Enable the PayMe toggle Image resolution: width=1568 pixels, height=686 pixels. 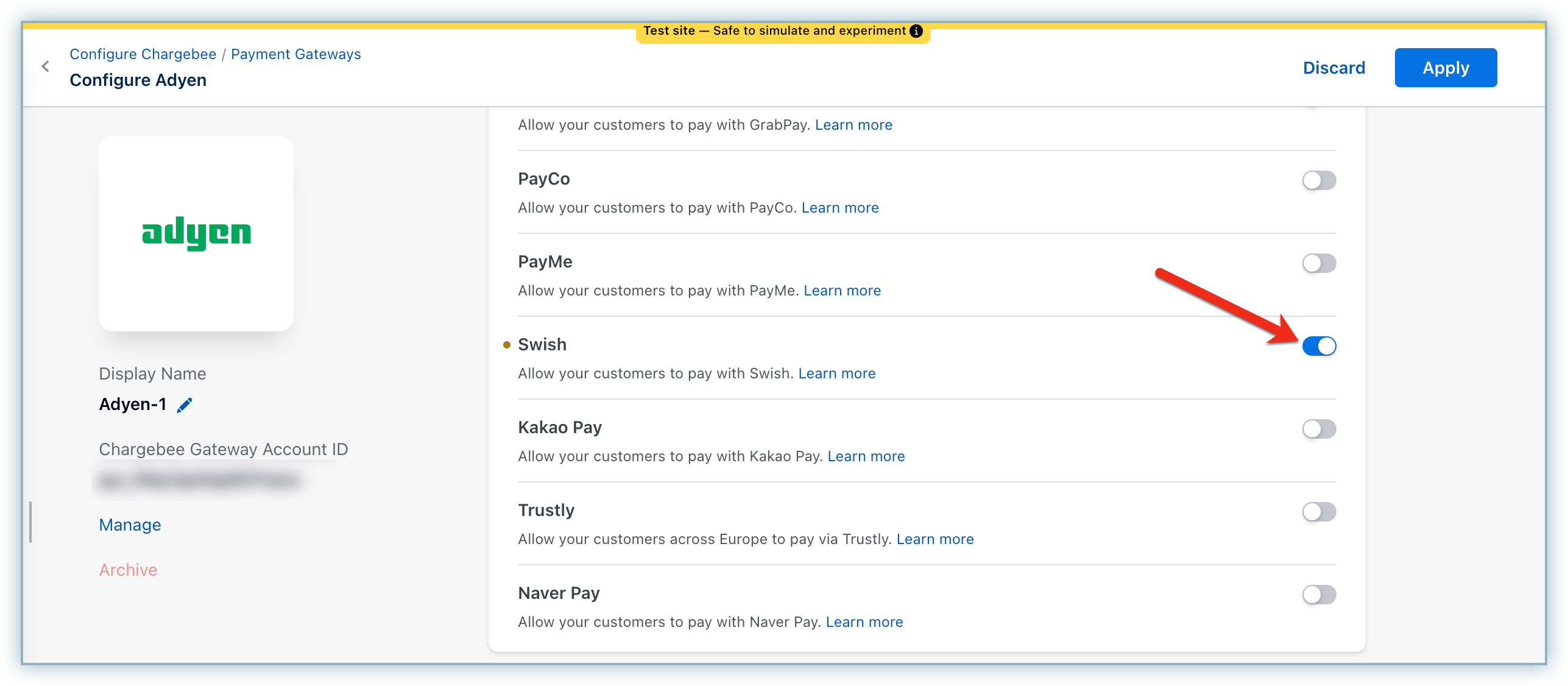coord(1319,263)
